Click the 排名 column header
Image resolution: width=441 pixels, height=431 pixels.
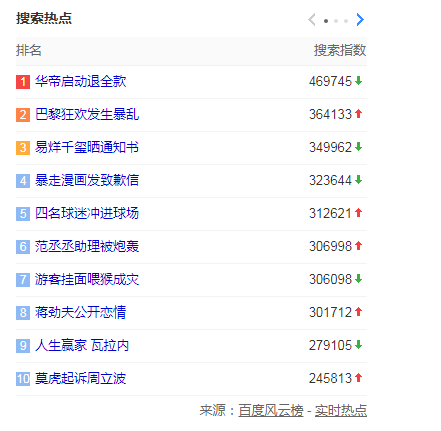[29, 50]
